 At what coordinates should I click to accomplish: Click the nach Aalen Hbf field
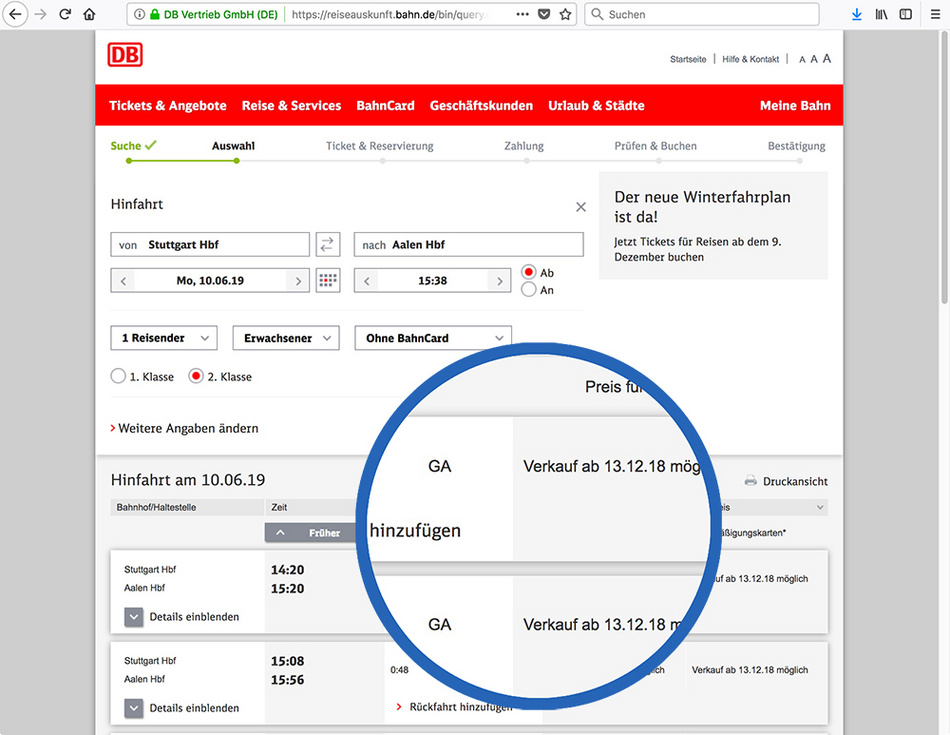[468, 244]
